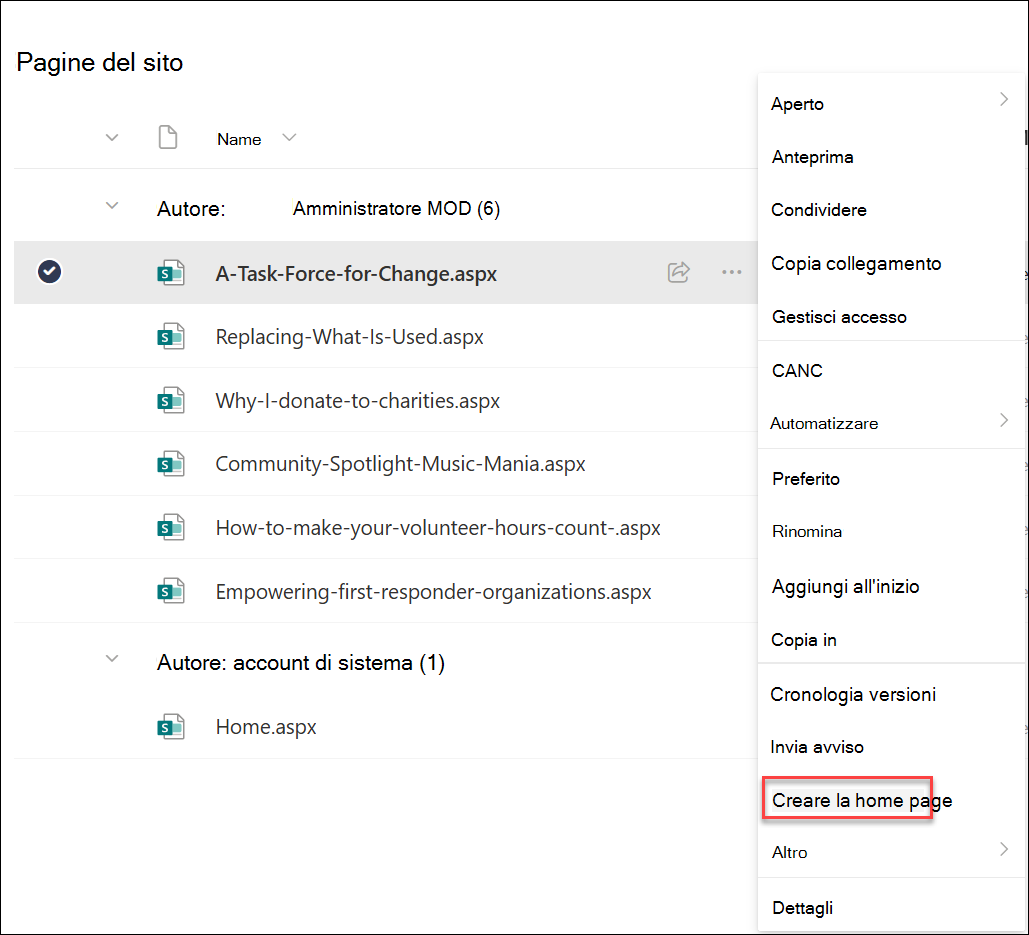Click the Pagine del sito title

100,62
